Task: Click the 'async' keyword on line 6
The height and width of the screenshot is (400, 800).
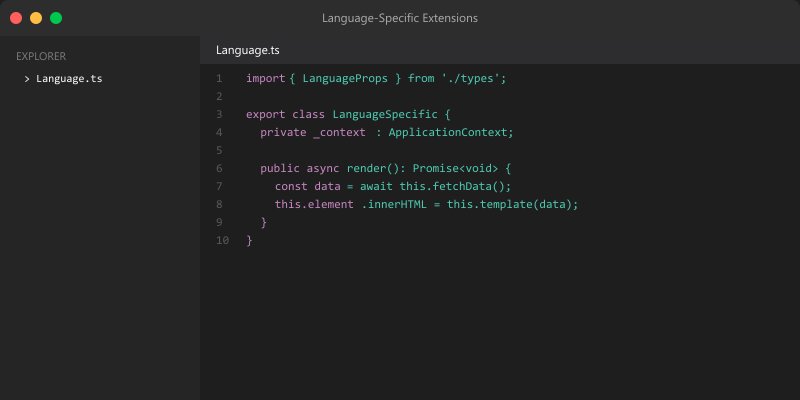Action: [322, 168]
